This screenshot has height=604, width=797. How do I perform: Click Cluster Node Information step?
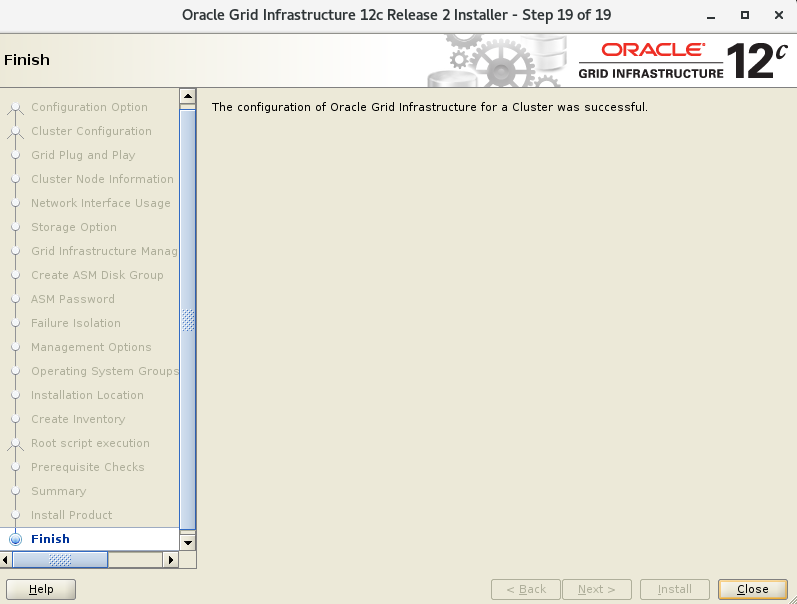(x=102, y=179)
